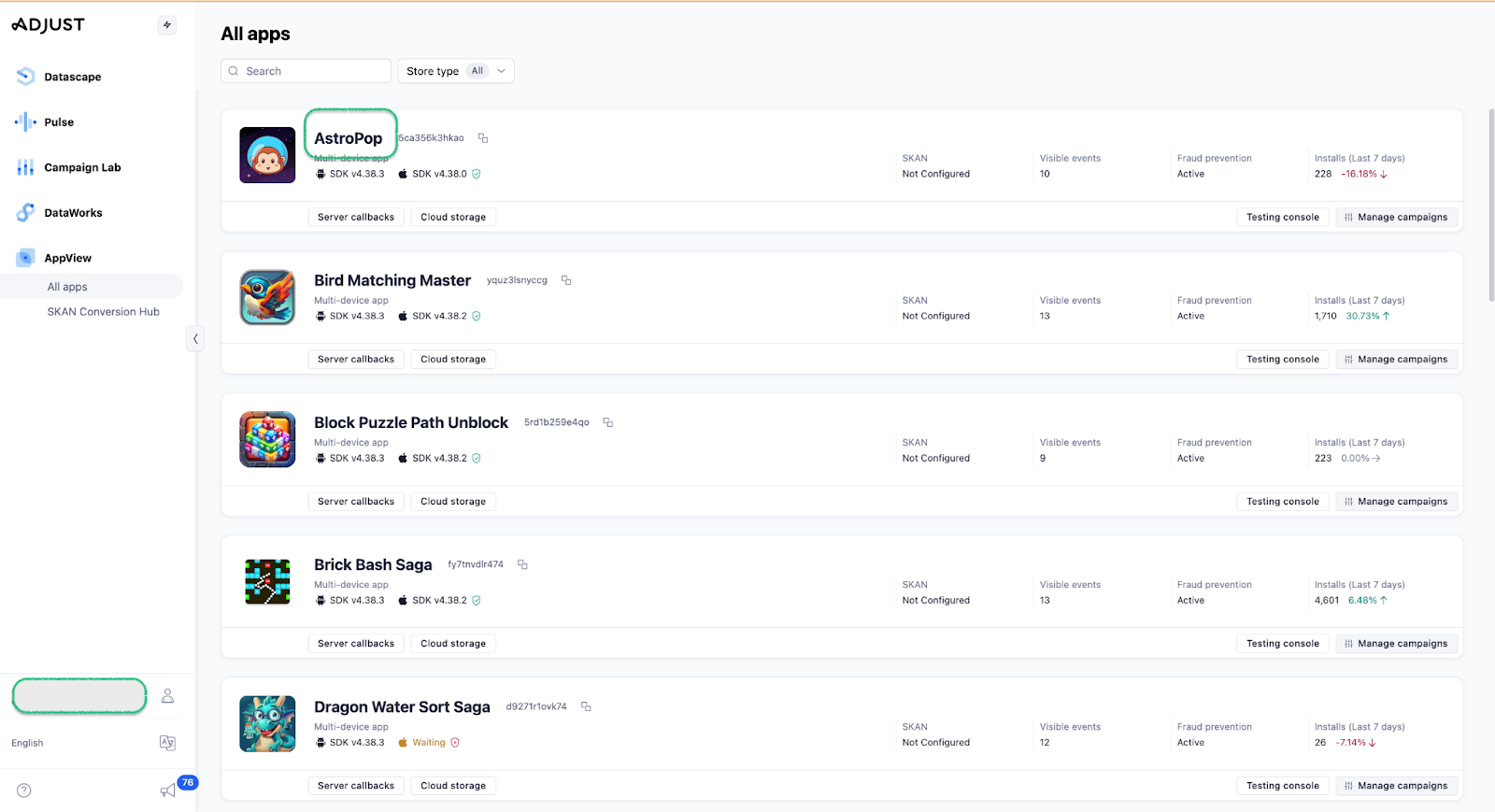Click the AstroPop iOS SDK verified shield
This screenshot has width=1495, height=812.
477,174
